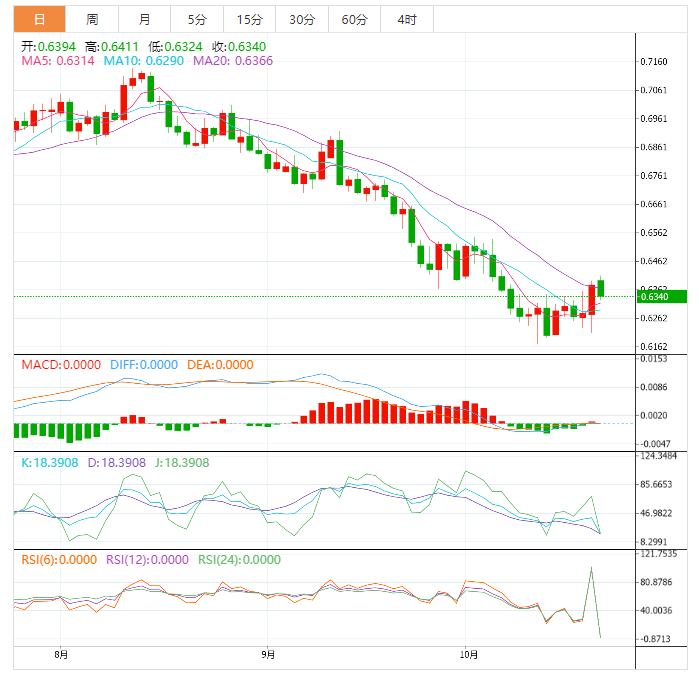
Task: Click the RSI spike peak near chart end
Action: click(592, 569)
